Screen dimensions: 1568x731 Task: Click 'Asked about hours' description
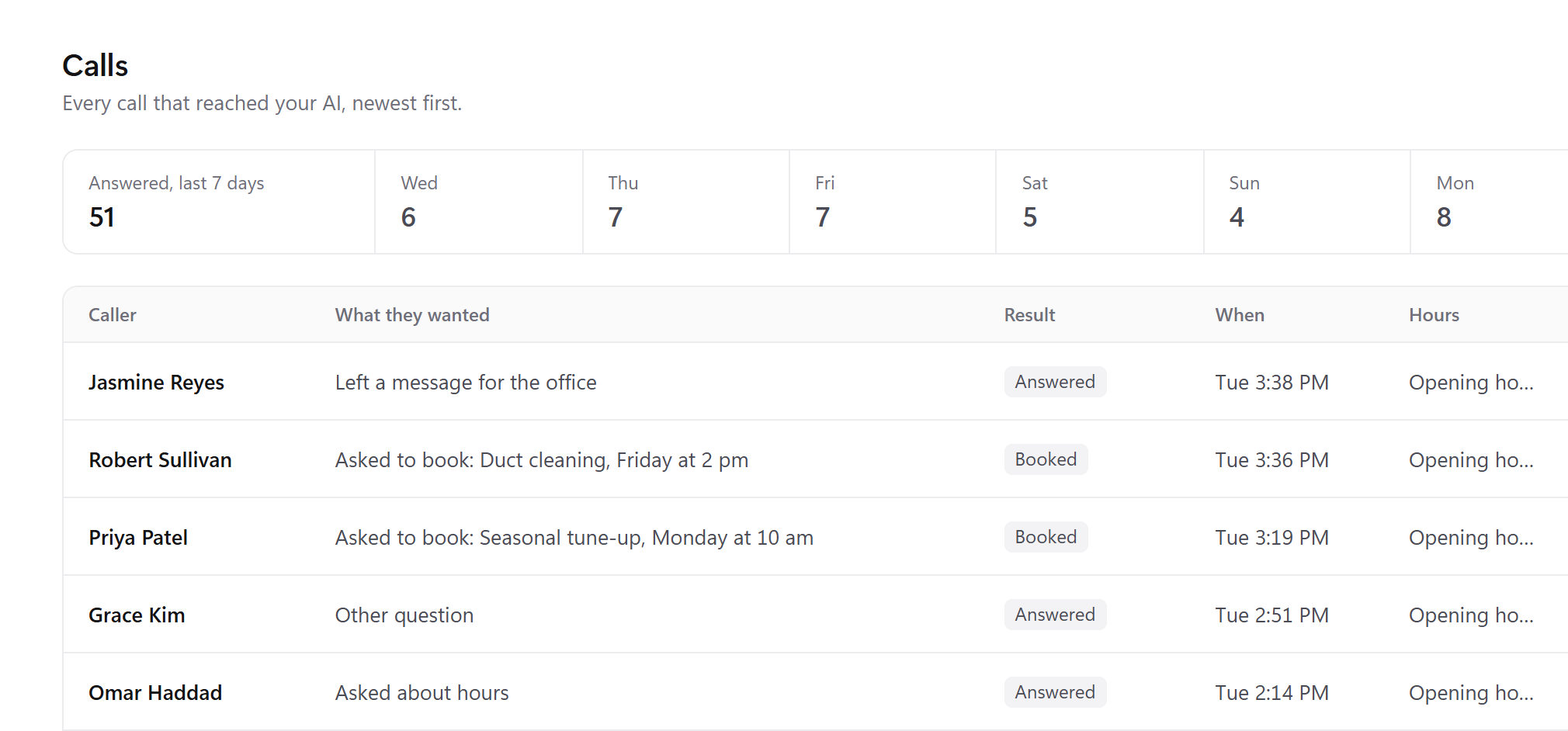[x=422, y=693]
